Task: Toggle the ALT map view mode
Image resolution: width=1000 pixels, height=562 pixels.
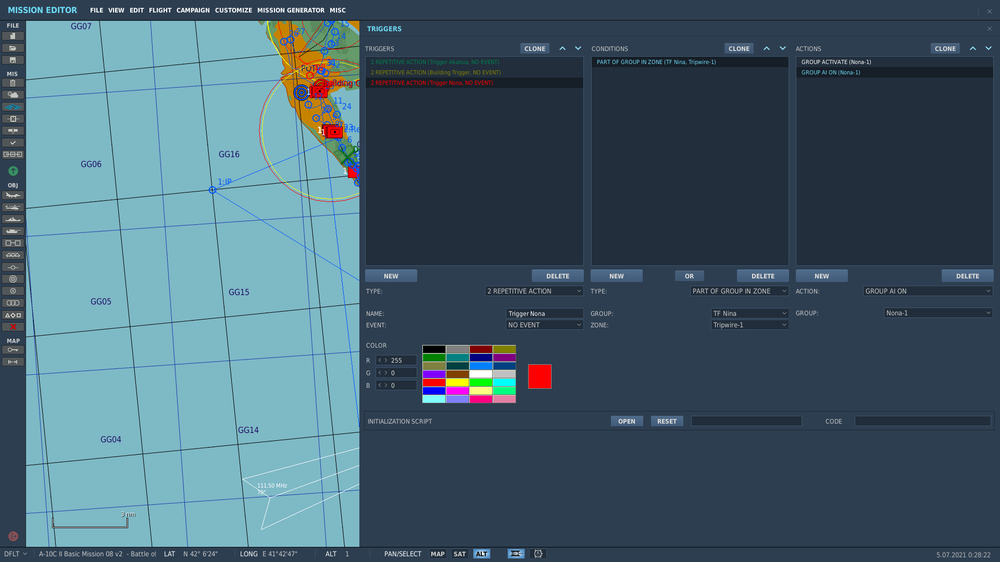Action: tap(482, 553)
